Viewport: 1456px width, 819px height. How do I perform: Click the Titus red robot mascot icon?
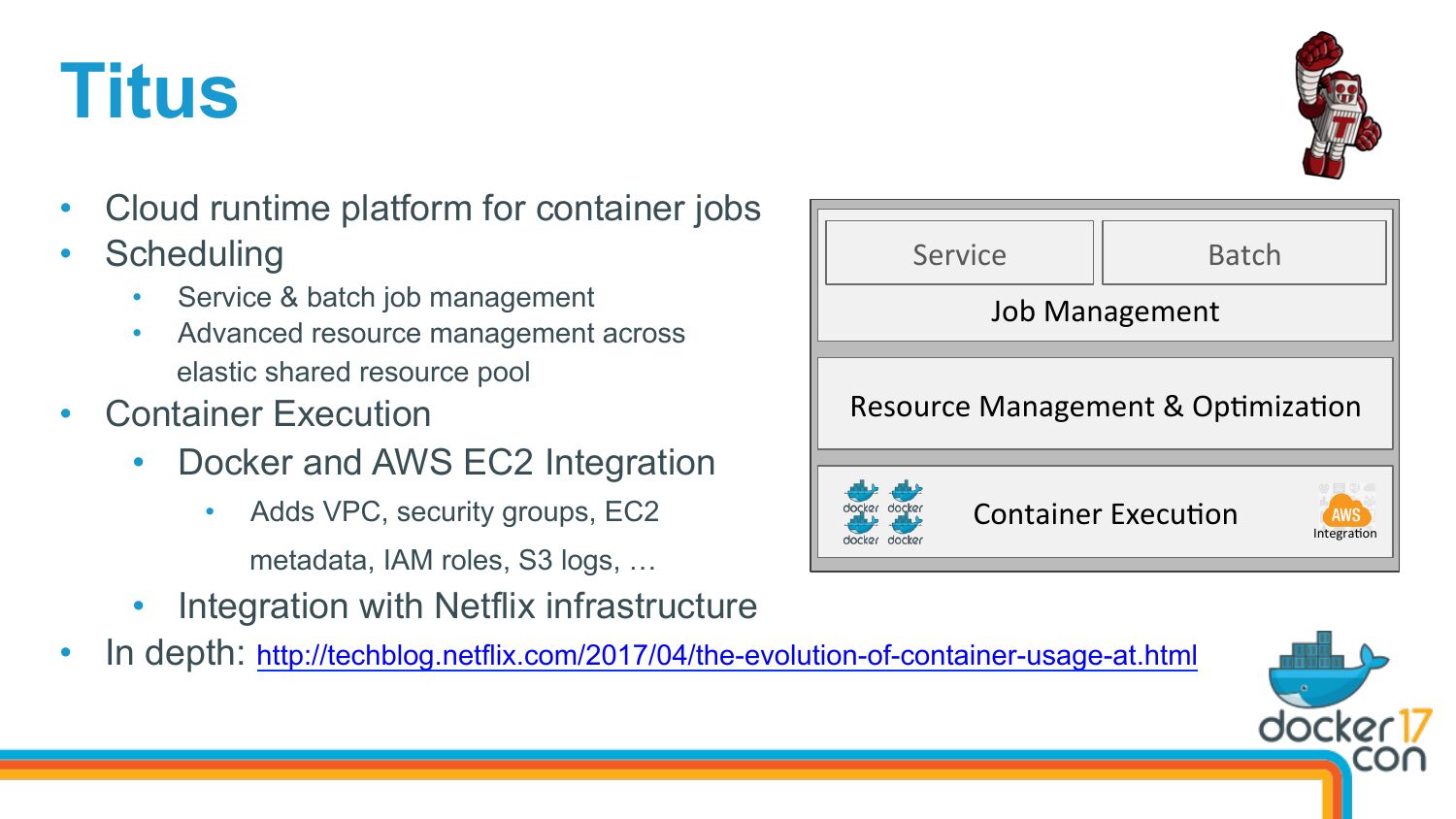[x=1338, y=105]
